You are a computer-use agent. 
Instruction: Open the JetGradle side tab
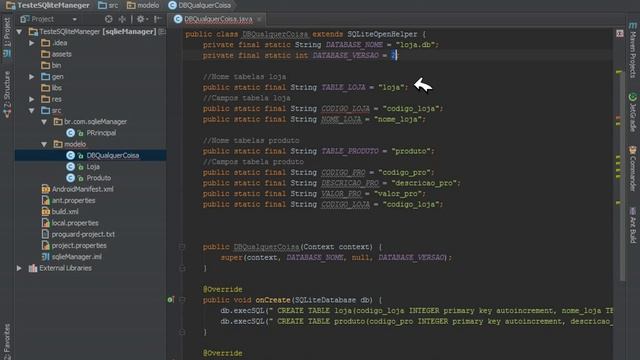click(x=632, y=112)
